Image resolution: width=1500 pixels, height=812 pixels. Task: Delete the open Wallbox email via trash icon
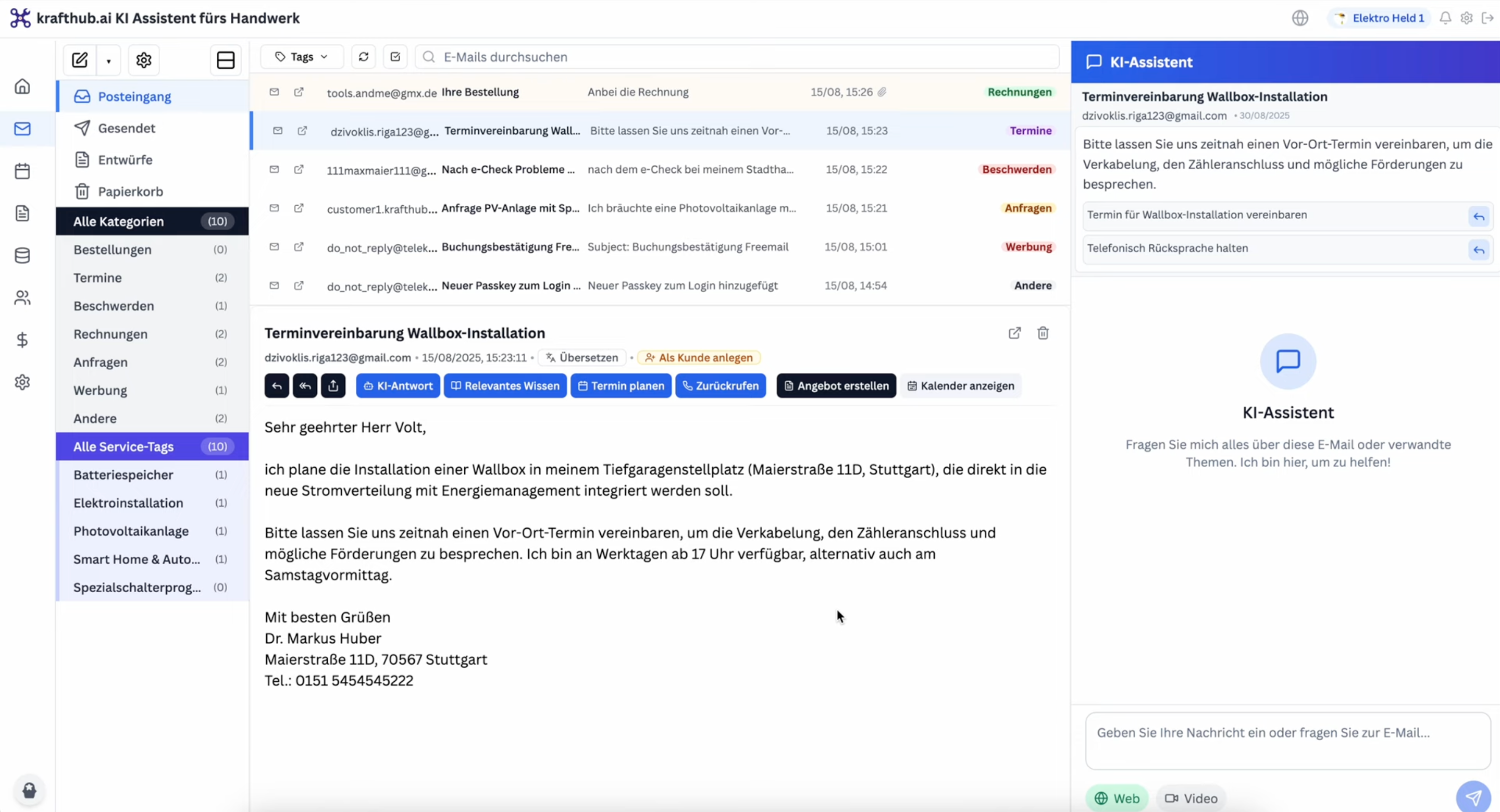tap(1043, 333)
